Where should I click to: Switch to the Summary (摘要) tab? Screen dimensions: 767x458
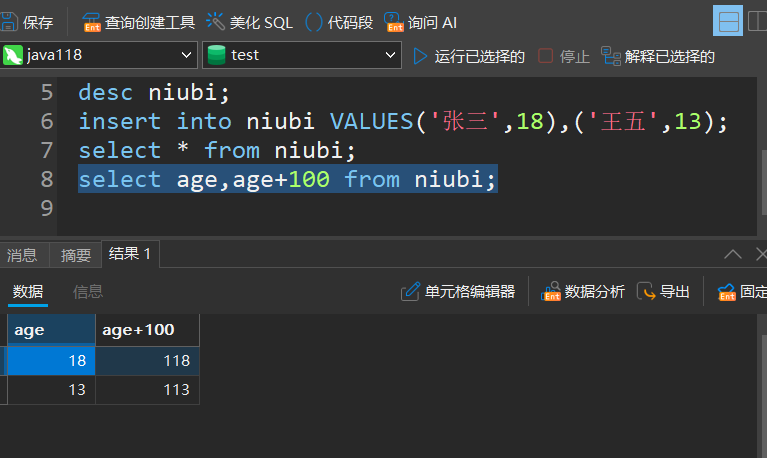click(x=76, y=255)
